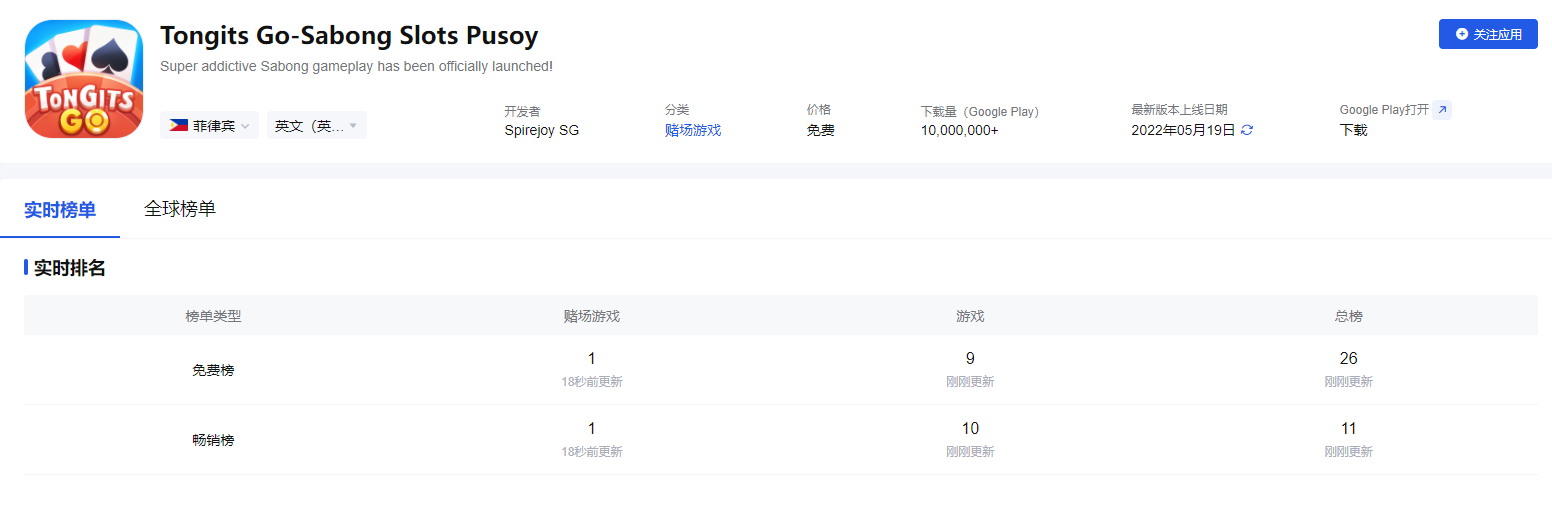Click the 赌场游戏 column header
This screenshot has width=1552, height=507.
pyautogui.click(x=592, y=316)
